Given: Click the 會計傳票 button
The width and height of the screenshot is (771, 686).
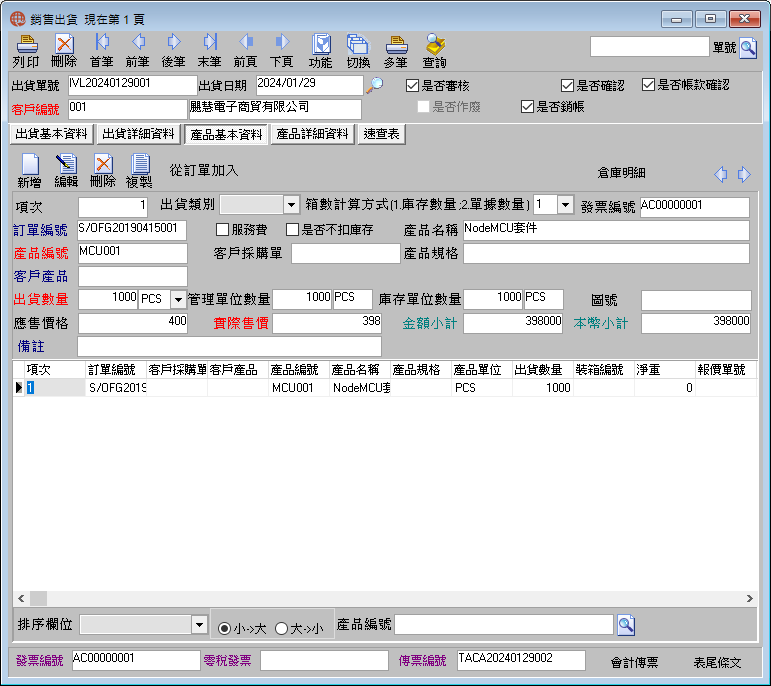Looking at the screenshot, I should 634,662.
